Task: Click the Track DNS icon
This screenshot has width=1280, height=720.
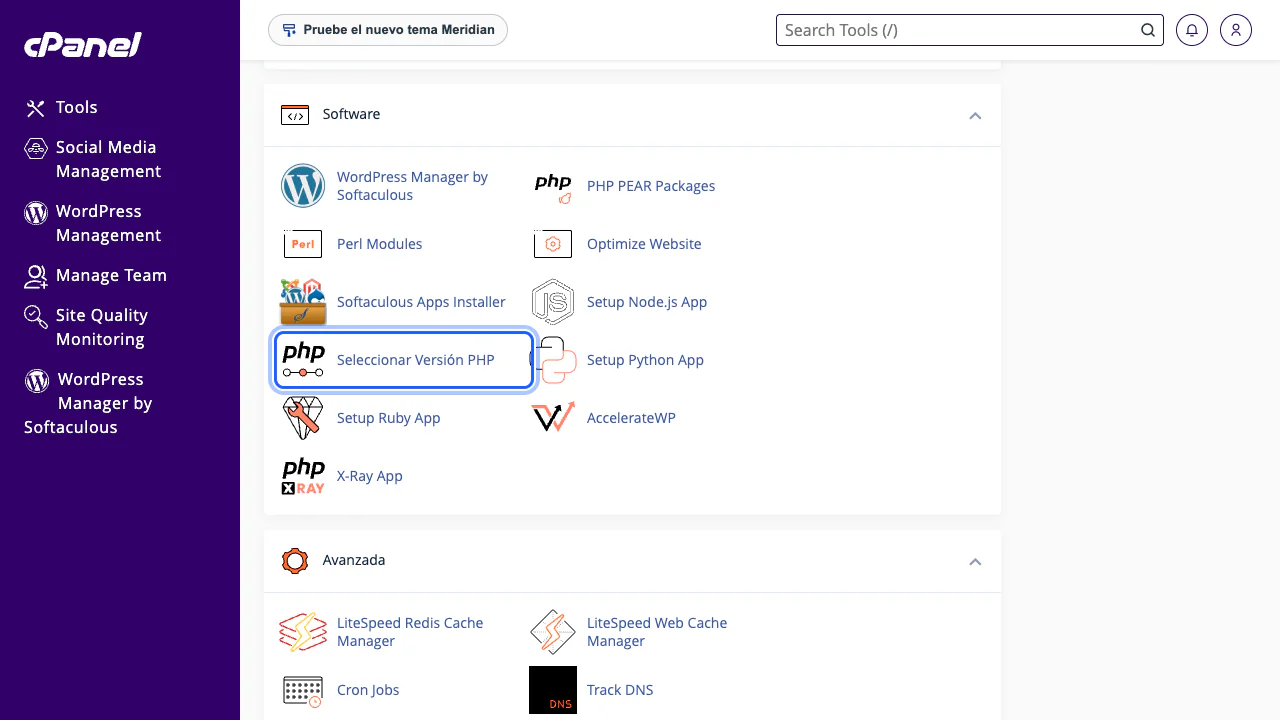Action: 553,690
